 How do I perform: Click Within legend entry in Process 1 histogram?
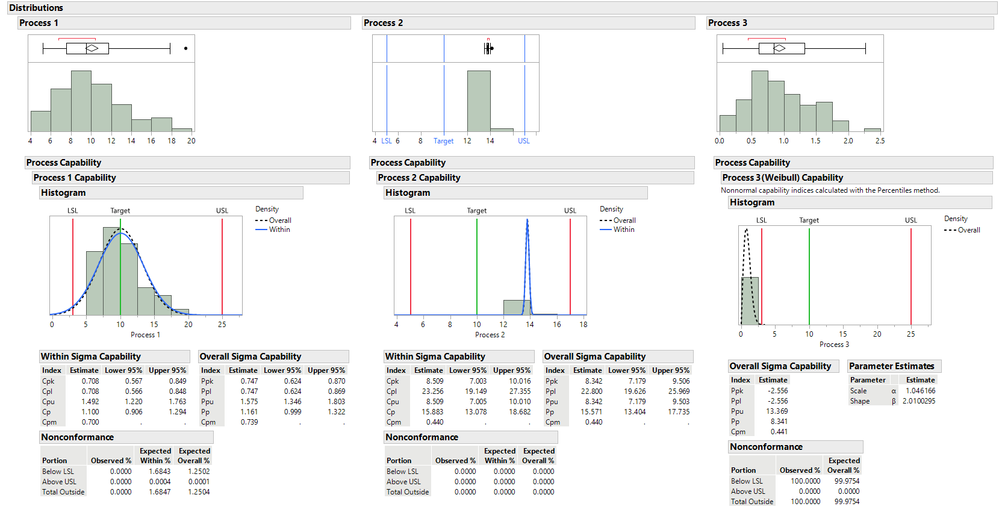pyautogui.click(x=273, y=229)
